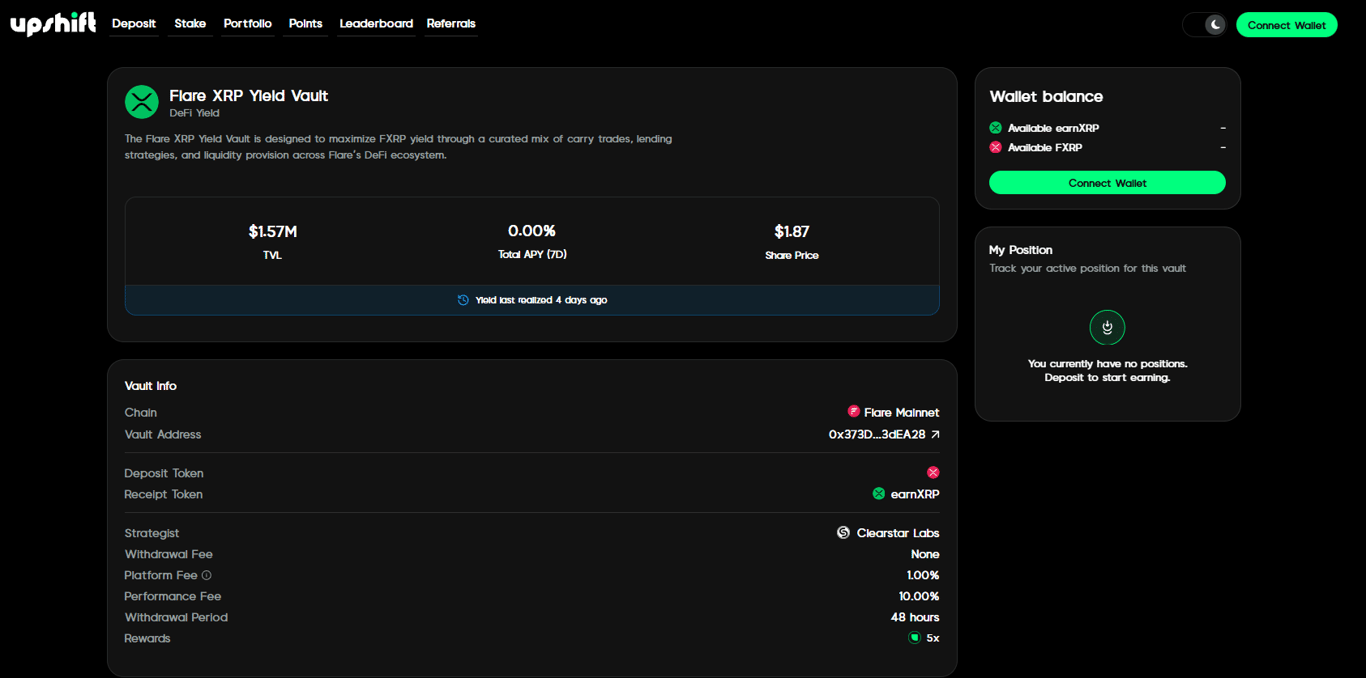Open the vault address external link
Image resolution: width=1366 pixels, height=678 pixels.
click(935, 434)
